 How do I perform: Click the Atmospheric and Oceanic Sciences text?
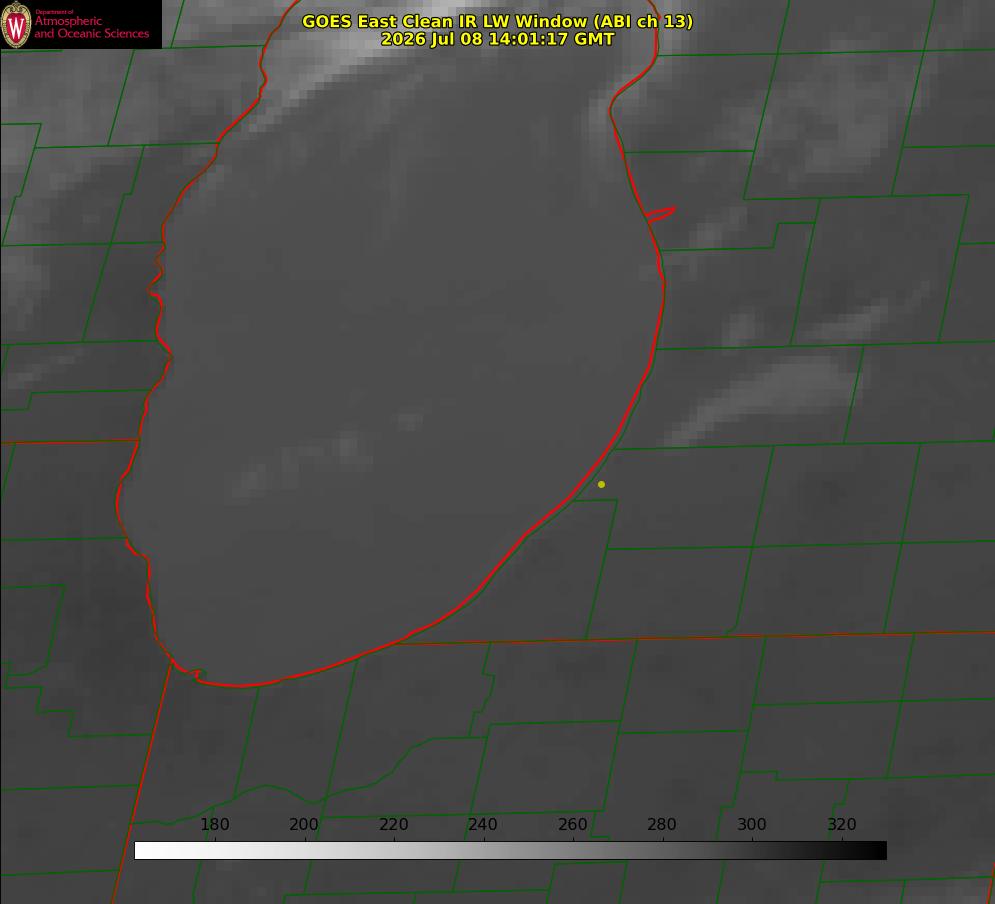click(91, 27)
